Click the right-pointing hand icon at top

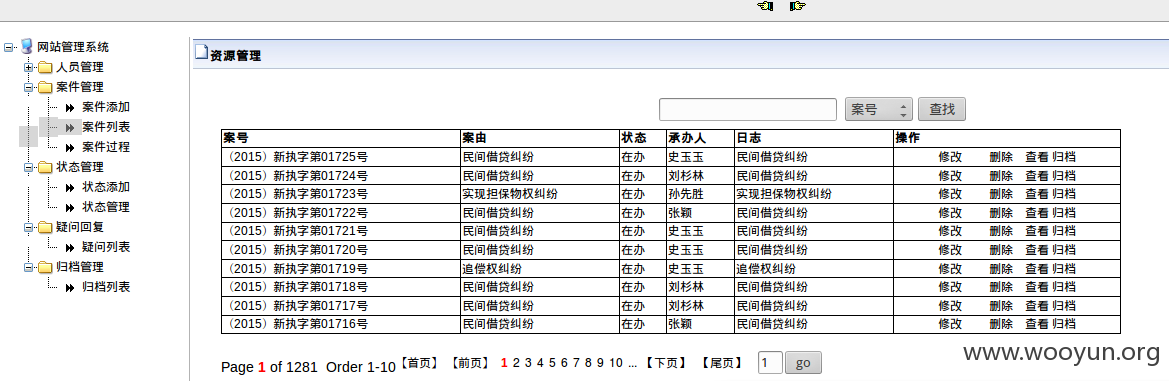point(798,6)
